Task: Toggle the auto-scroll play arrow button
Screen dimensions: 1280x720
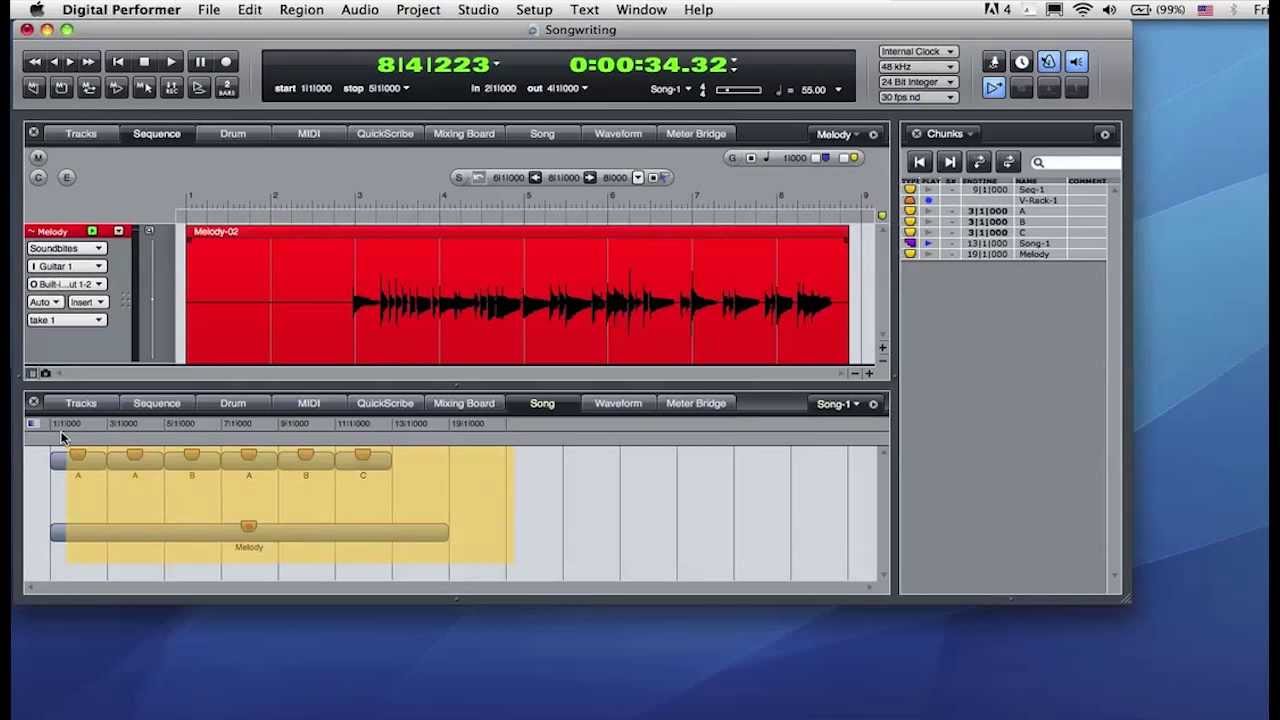Action: (994, 89)
